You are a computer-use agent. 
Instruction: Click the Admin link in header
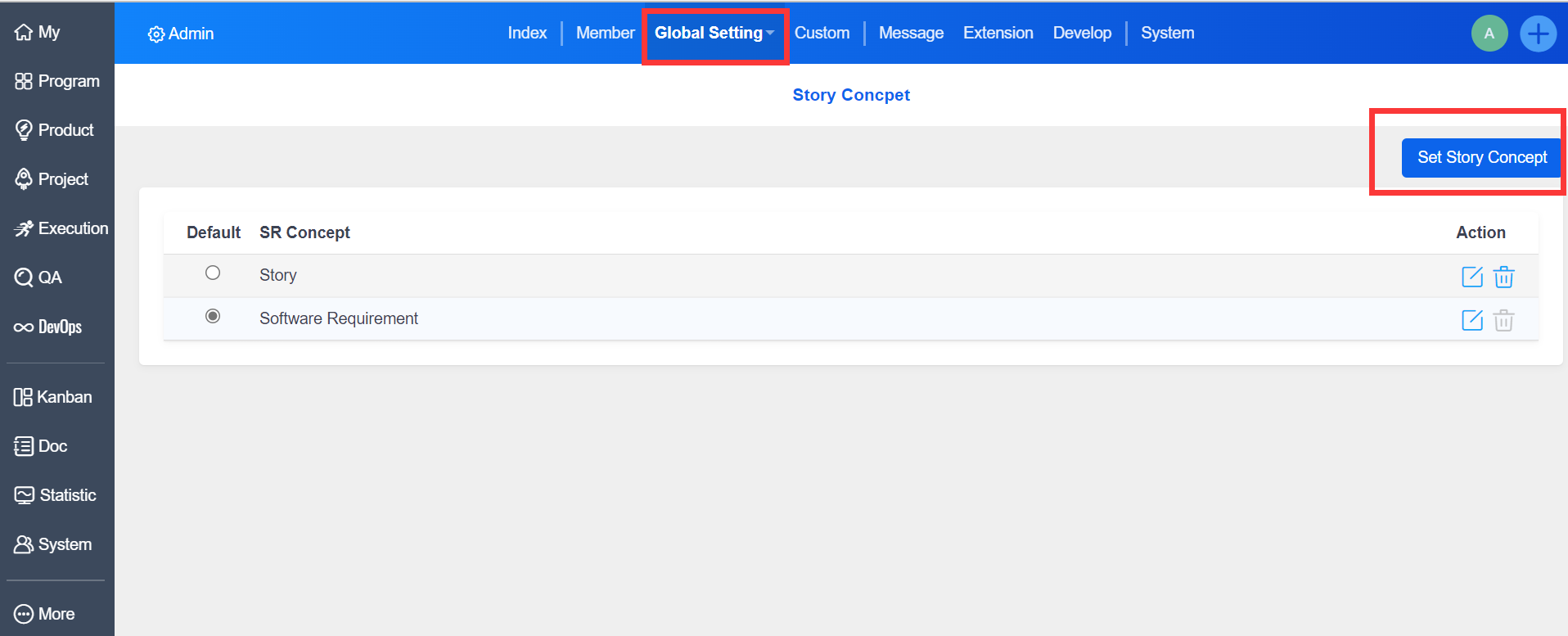pyautogui.click(x=181, y=34)
